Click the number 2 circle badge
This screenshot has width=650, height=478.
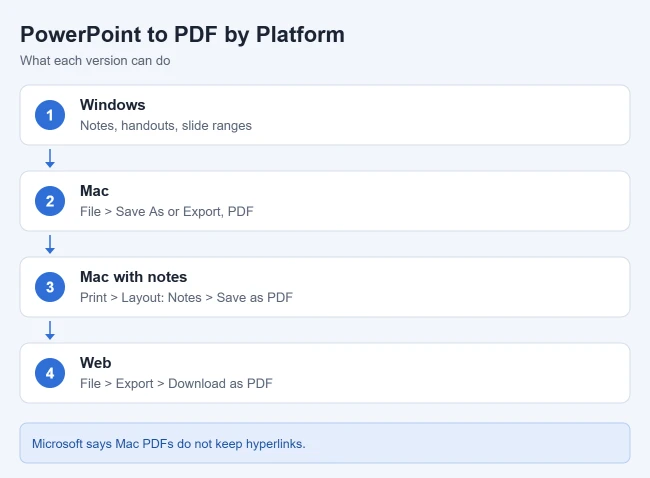tap(50, 201)
